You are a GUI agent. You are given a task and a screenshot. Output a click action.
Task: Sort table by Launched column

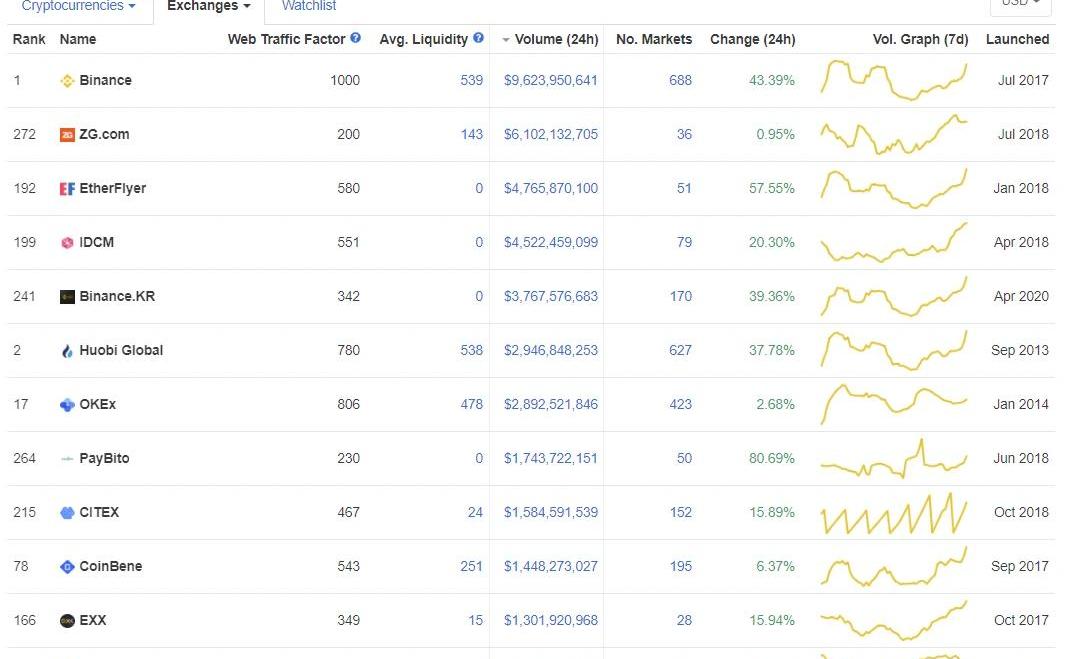click(1017, 40)
